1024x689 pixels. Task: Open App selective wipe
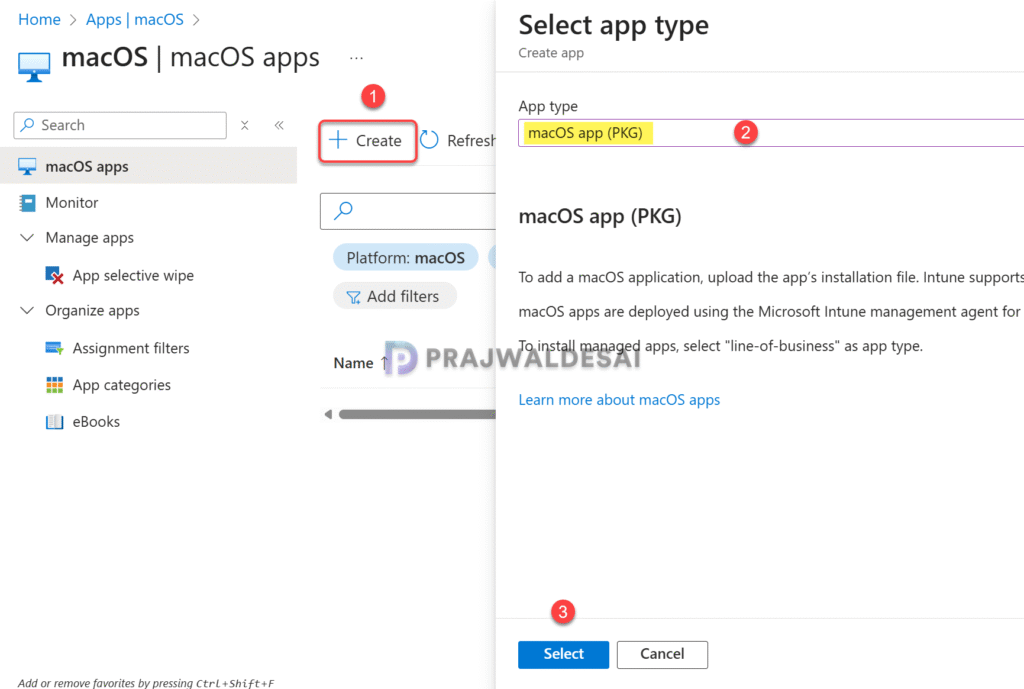pyautogui.click(x=133, y=275)
